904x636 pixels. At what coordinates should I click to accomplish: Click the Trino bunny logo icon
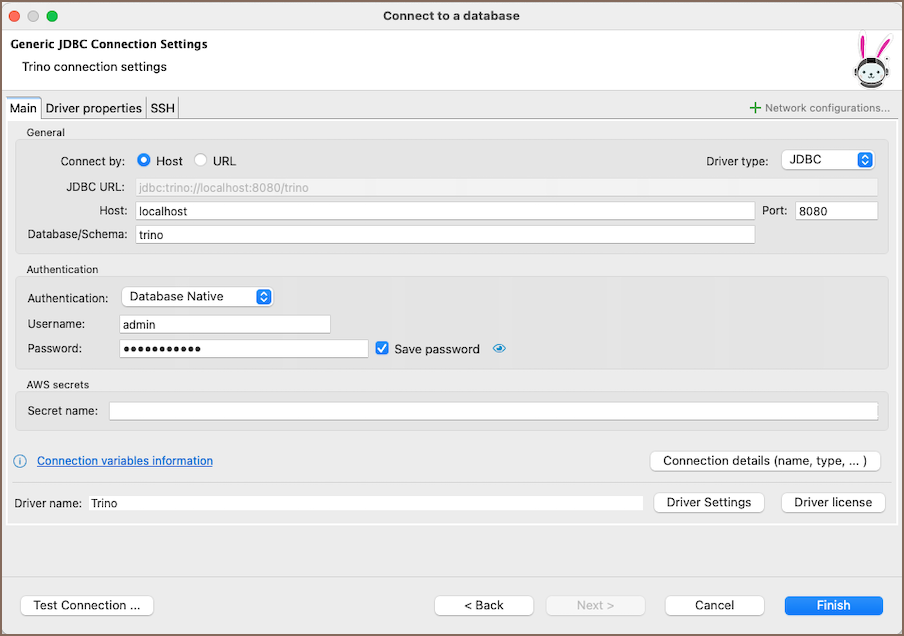[871, 62]
